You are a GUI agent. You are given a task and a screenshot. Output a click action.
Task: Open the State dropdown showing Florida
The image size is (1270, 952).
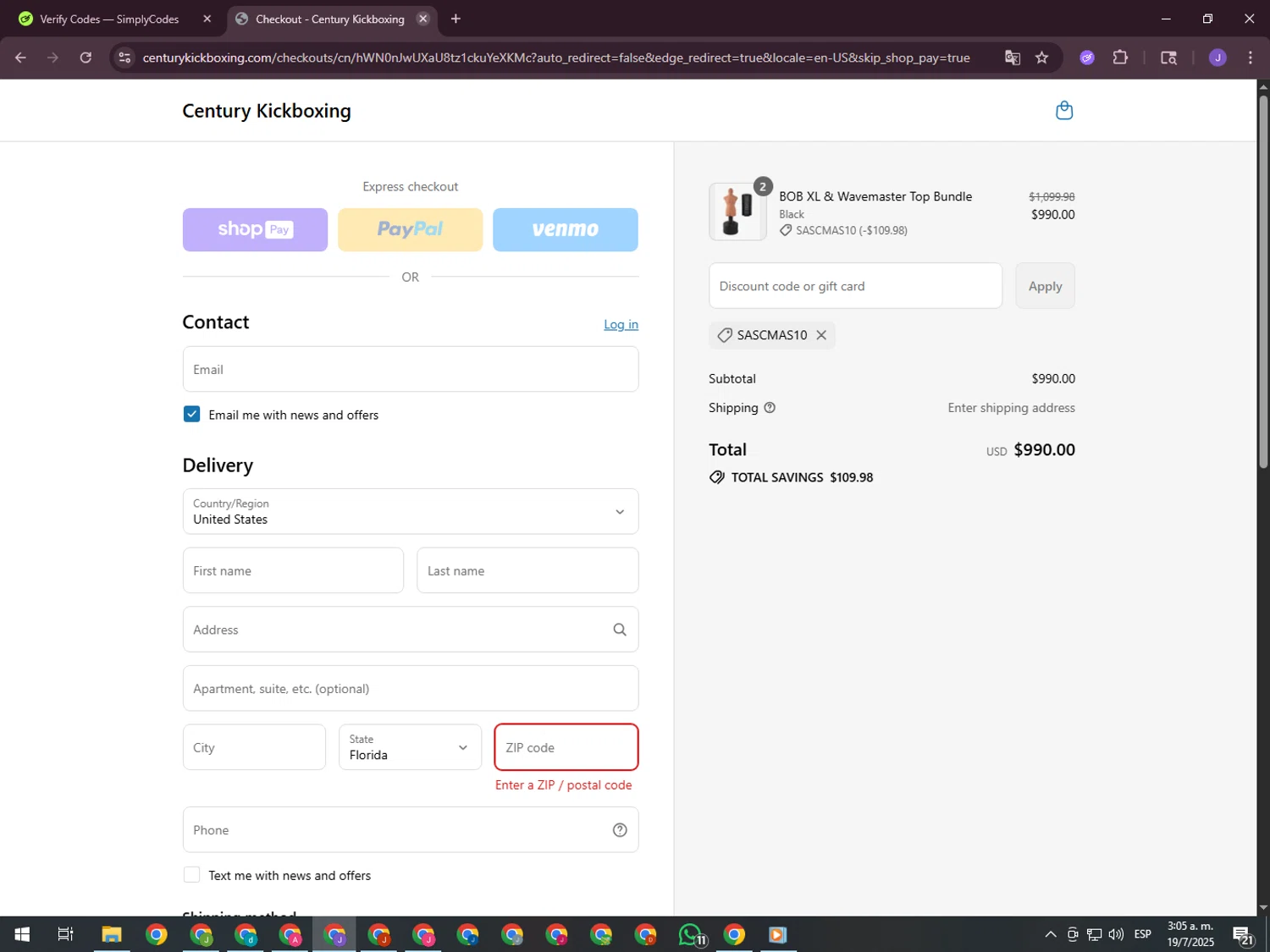click(x=410, y=747)
